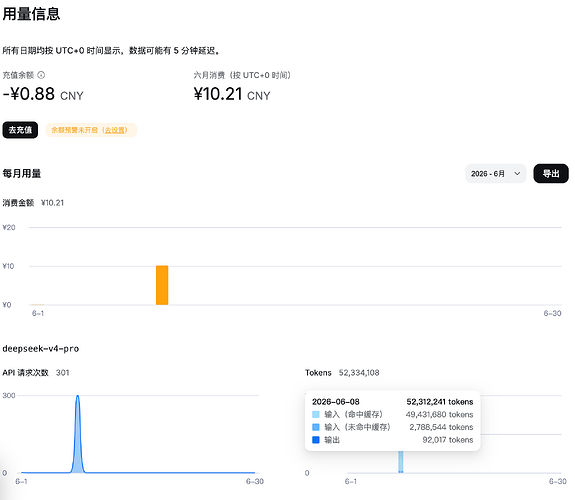The height and width of the screenshot is (500, 575).
Task: Click the UTC+0 time notice text
Action: point(111,51)
